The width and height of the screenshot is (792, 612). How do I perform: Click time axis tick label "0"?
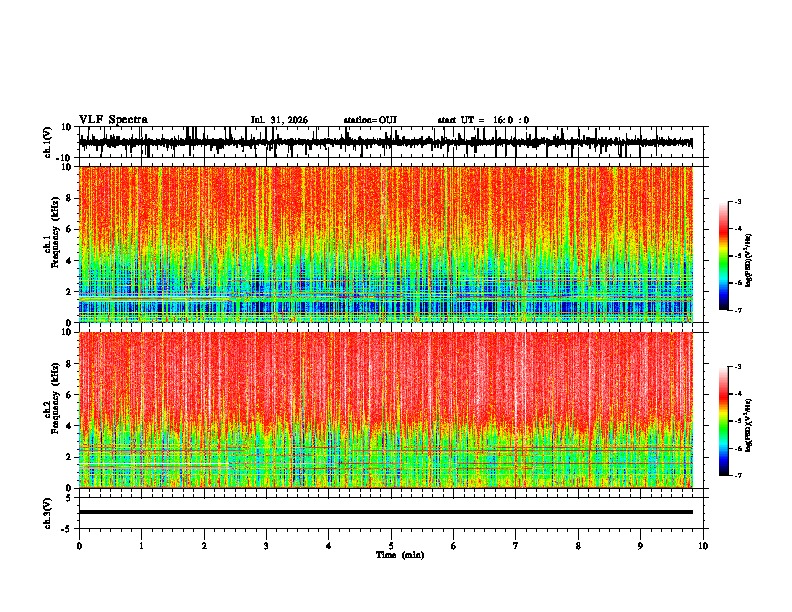coord(79,546)
